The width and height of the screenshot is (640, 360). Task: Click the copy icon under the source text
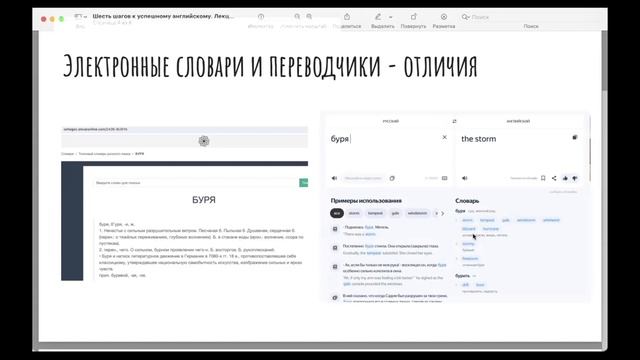(x=392, y=178)
